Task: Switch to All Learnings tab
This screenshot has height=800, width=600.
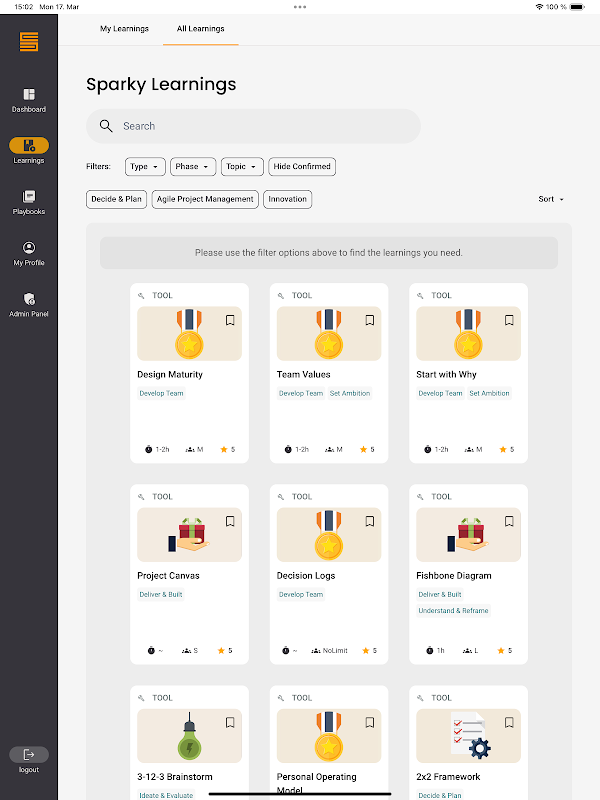Action: 201,29
